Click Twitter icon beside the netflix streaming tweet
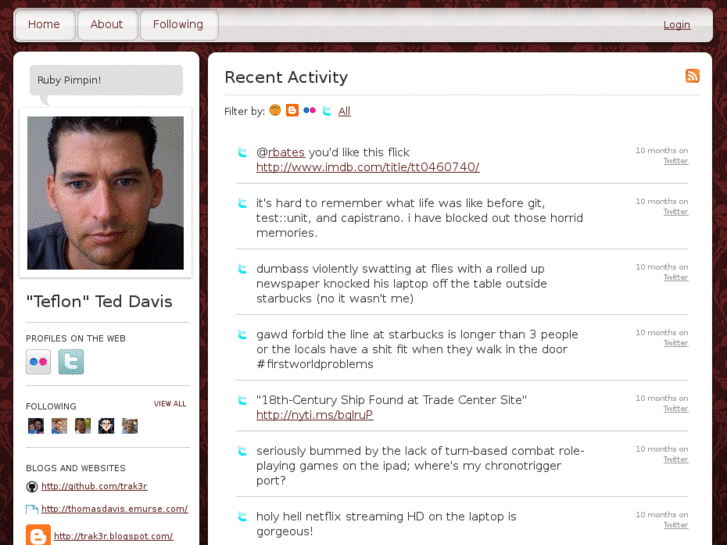 pos(242,516)
